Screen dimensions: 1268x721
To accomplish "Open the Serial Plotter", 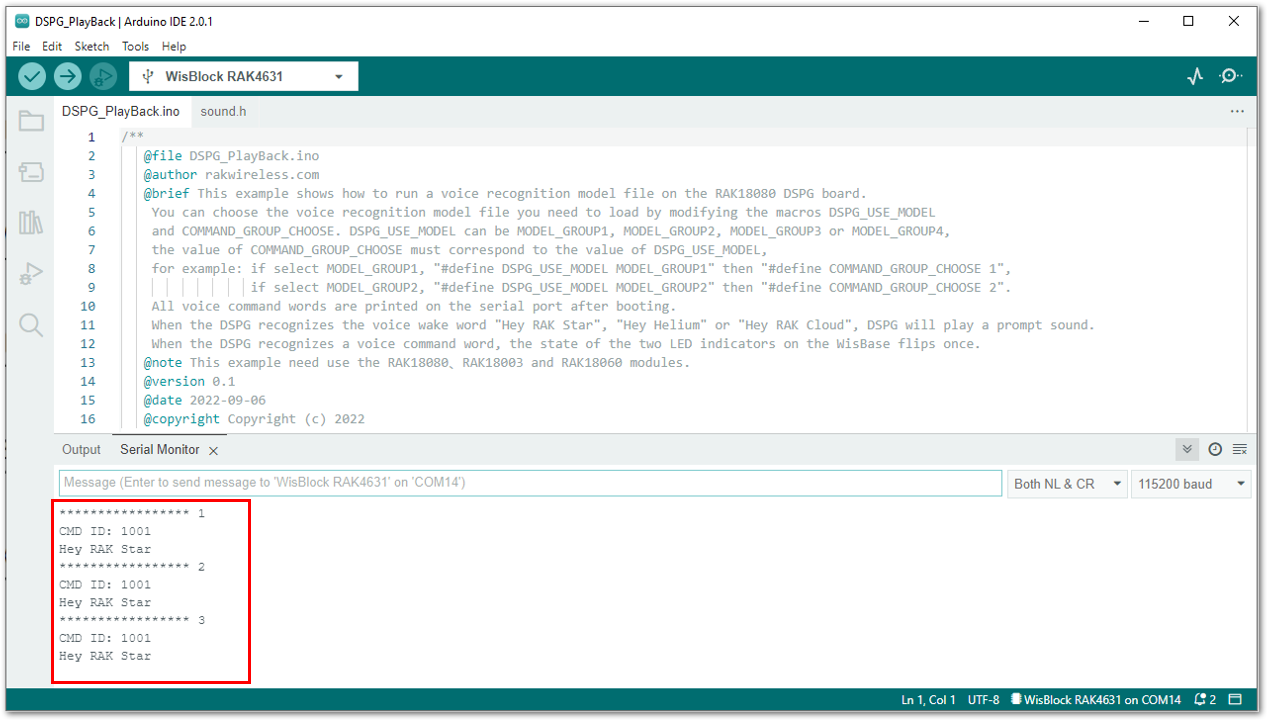I will 1195,76.
